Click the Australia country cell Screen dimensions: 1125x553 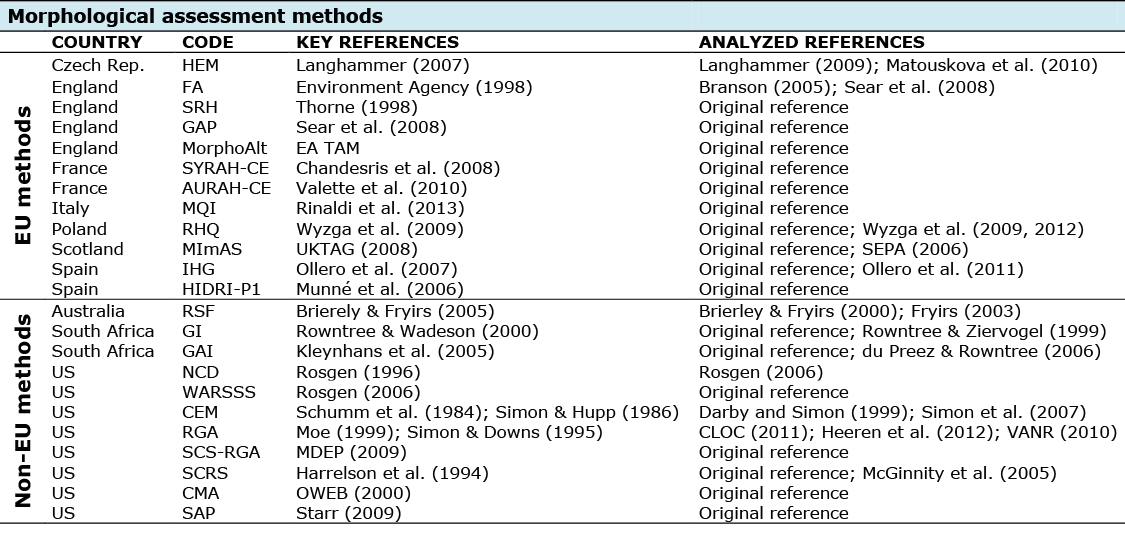coord(89,311)
